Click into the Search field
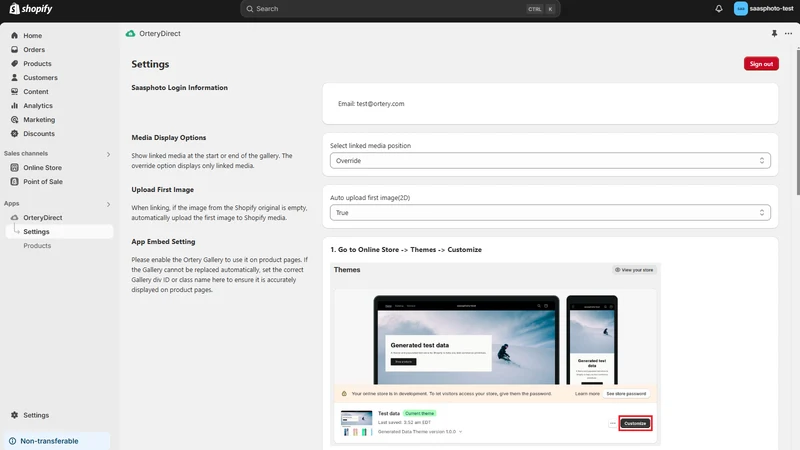Image resolution: width=800 pixels, height=450 pixels. 400,9
